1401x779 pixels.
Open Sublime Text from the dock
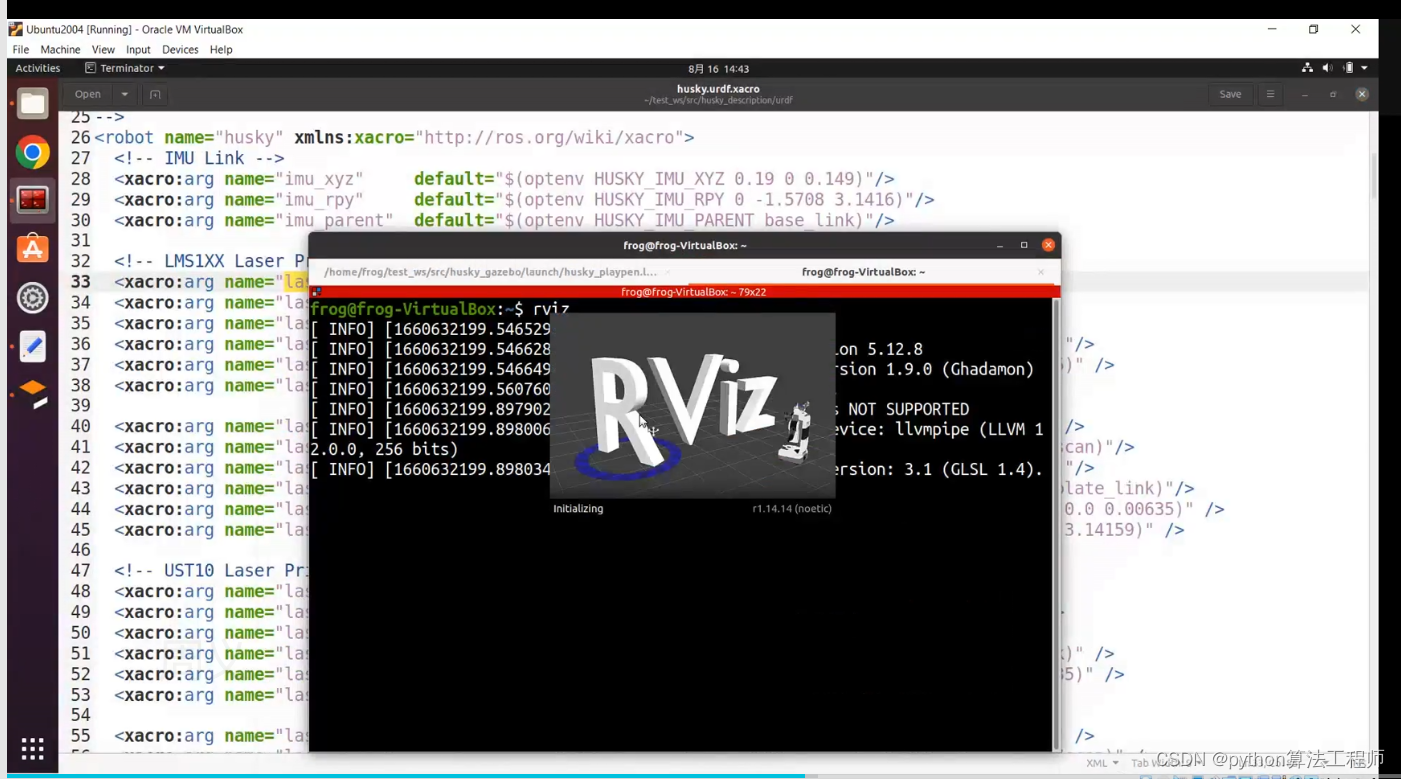pyautogui.click(x=32, y=394)
